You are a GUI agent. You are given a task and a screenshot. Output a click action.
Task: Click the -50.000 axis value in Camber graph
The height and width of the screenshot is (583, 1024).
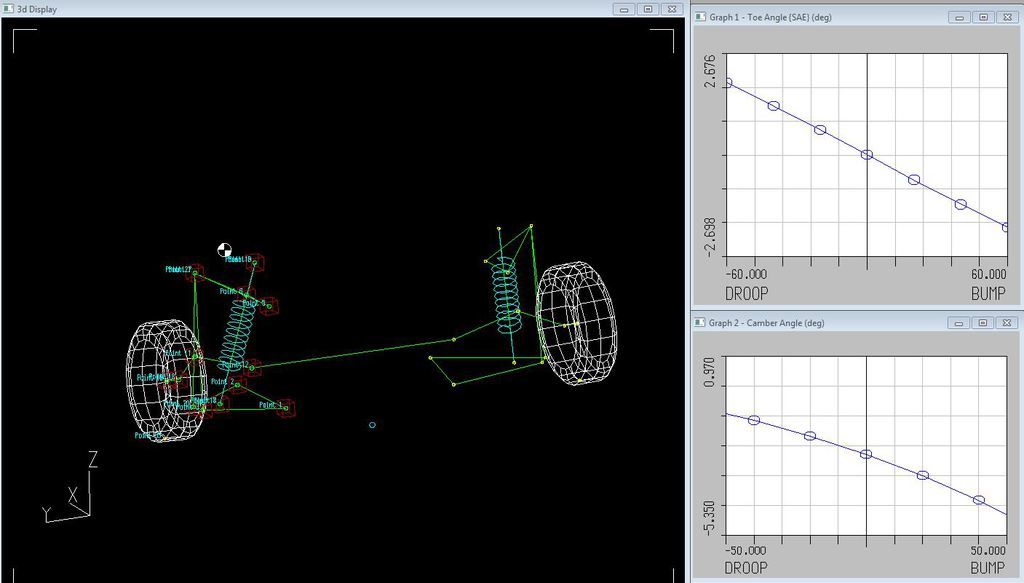(746, 550)
